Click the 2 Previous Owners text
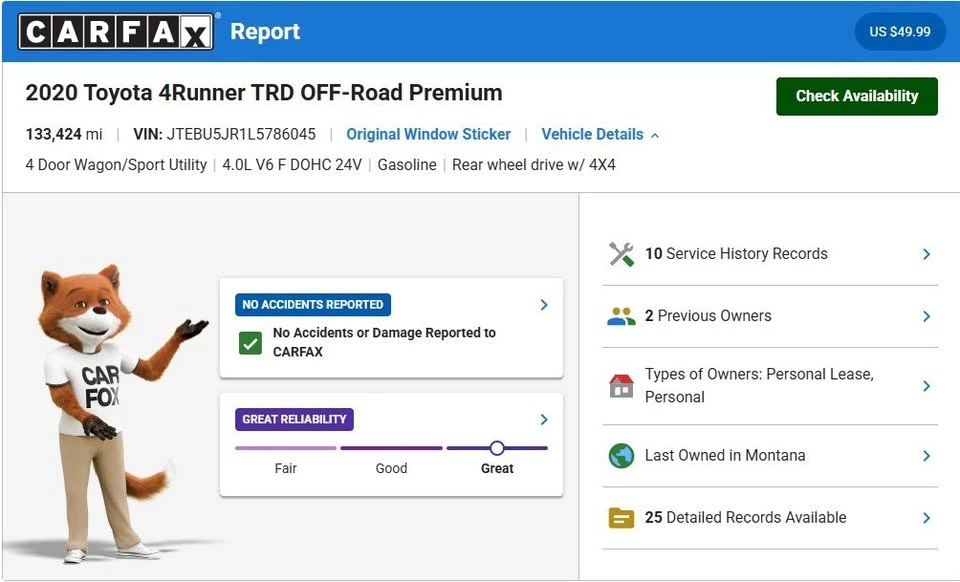960x582 pixels. tap(708, 316)
